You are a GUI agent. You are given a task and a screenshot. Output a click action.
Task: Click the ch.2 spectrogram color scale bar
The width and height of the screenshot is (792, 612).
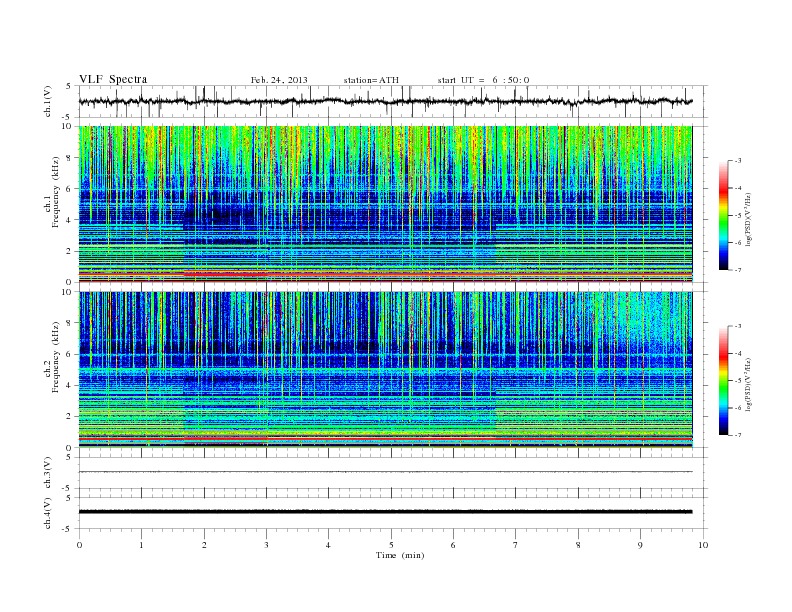(x=724, y=381)
